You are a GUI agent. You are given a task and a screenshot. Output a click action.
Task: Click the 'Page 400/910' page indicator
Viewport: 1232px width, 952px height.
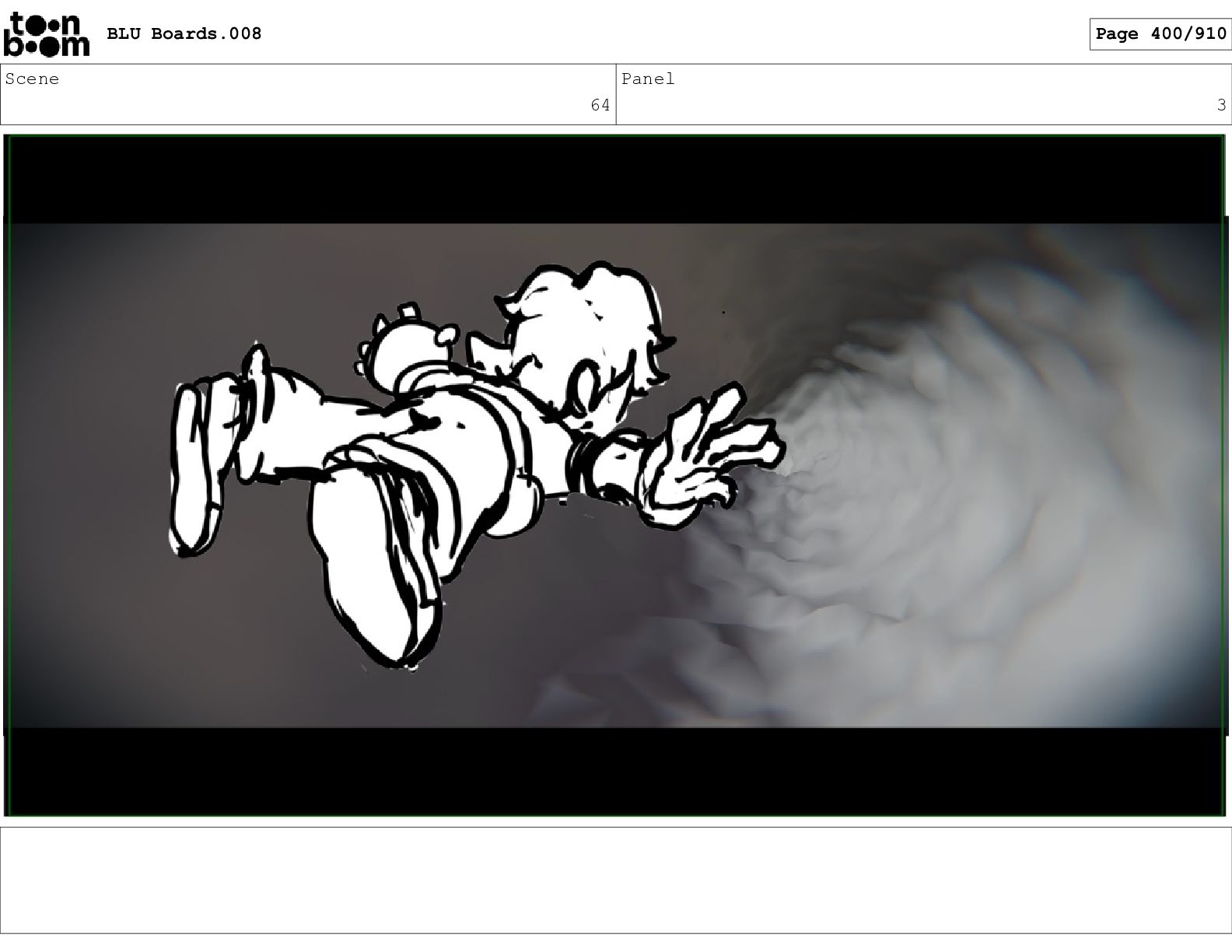tap(1160, 33)
